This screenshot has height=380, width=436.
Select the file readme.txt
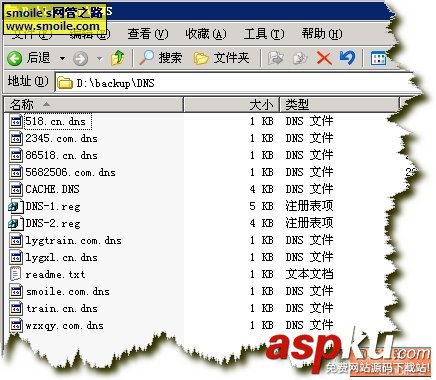(x=55, y=274)
